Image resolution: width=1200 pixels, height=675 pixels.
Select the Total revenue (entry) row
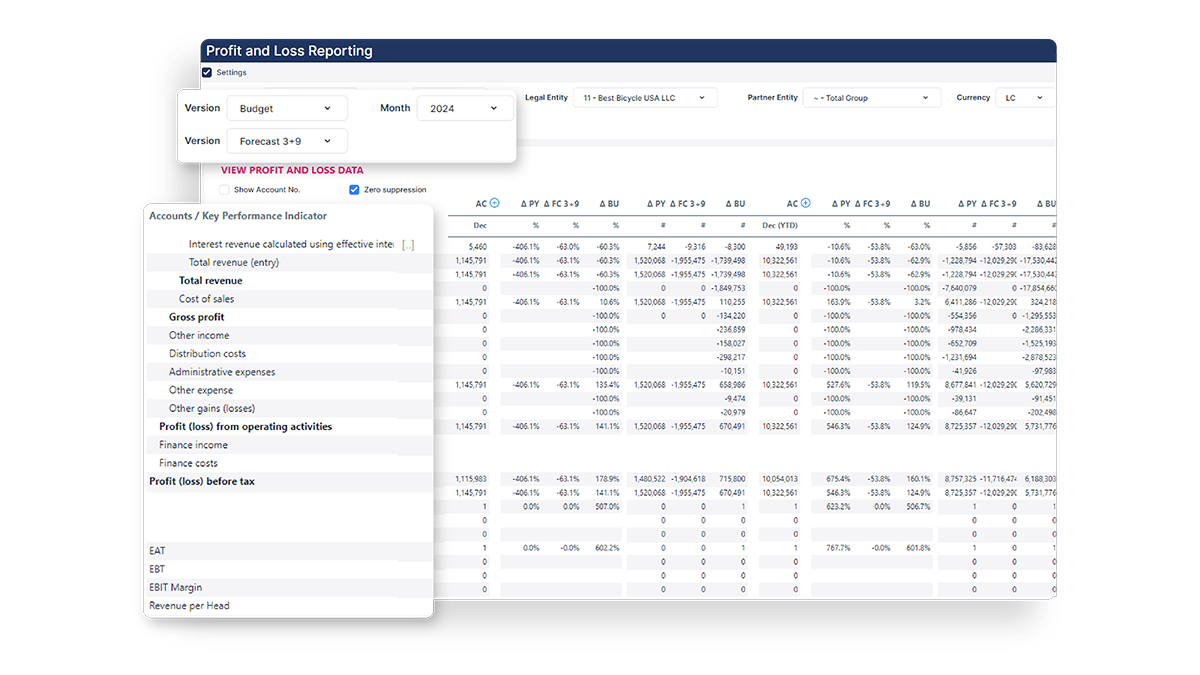tap(289, 263)
